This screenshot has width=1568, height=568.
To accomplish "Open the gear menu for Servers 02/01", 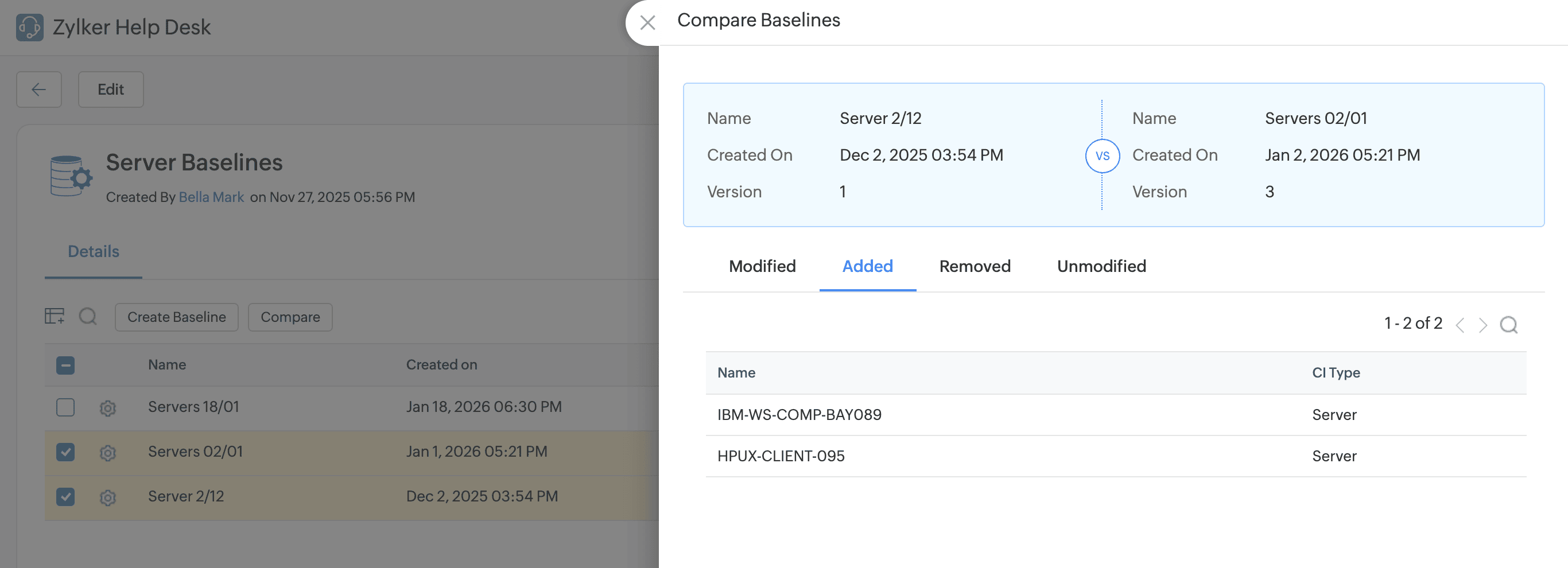I will click(x=108, y=452).
